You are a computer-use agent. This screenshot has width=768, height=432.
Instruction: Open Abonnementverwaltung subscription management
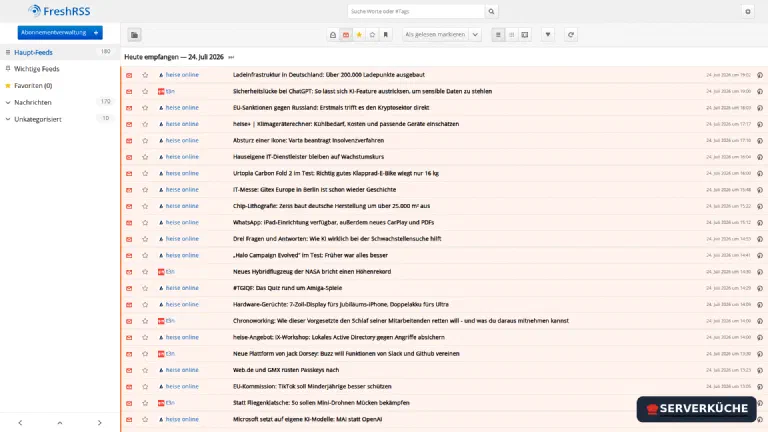click(x=60, y=32)
